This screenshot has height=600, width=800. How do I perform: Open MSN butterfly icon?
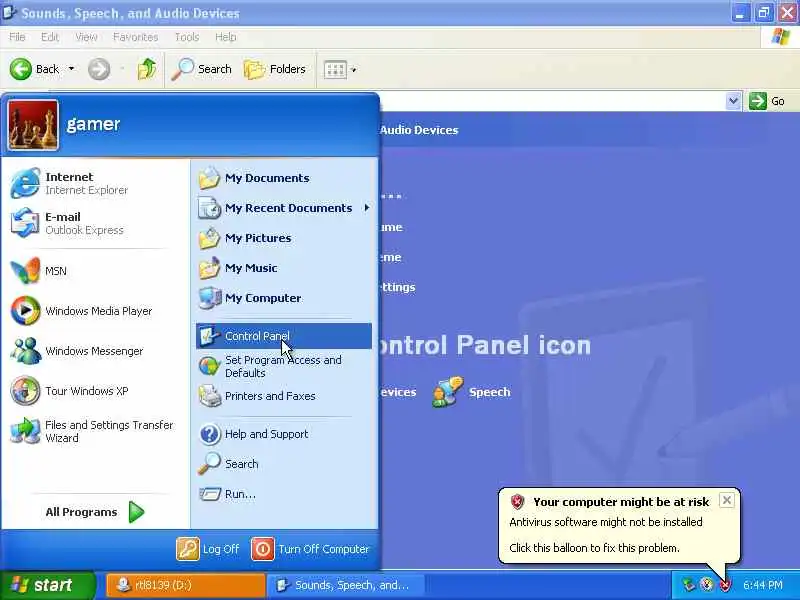point(25,270)
